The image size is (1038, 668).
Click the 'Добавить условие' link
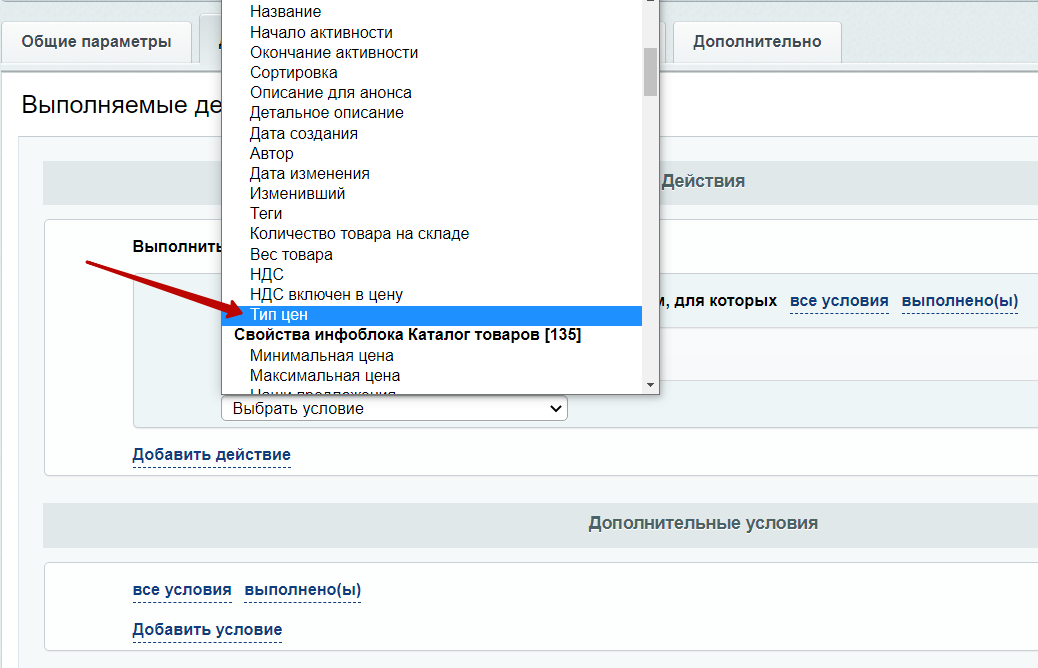[x=207, y=630]
